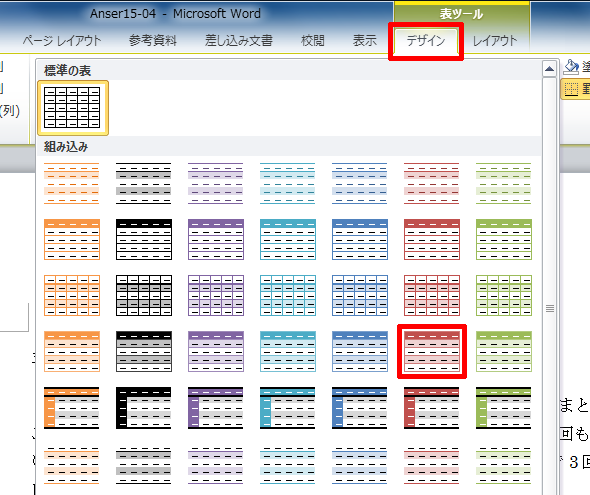Click the borders icon button
The width and height of the screenshot is (590, 495).
point(571,90)
